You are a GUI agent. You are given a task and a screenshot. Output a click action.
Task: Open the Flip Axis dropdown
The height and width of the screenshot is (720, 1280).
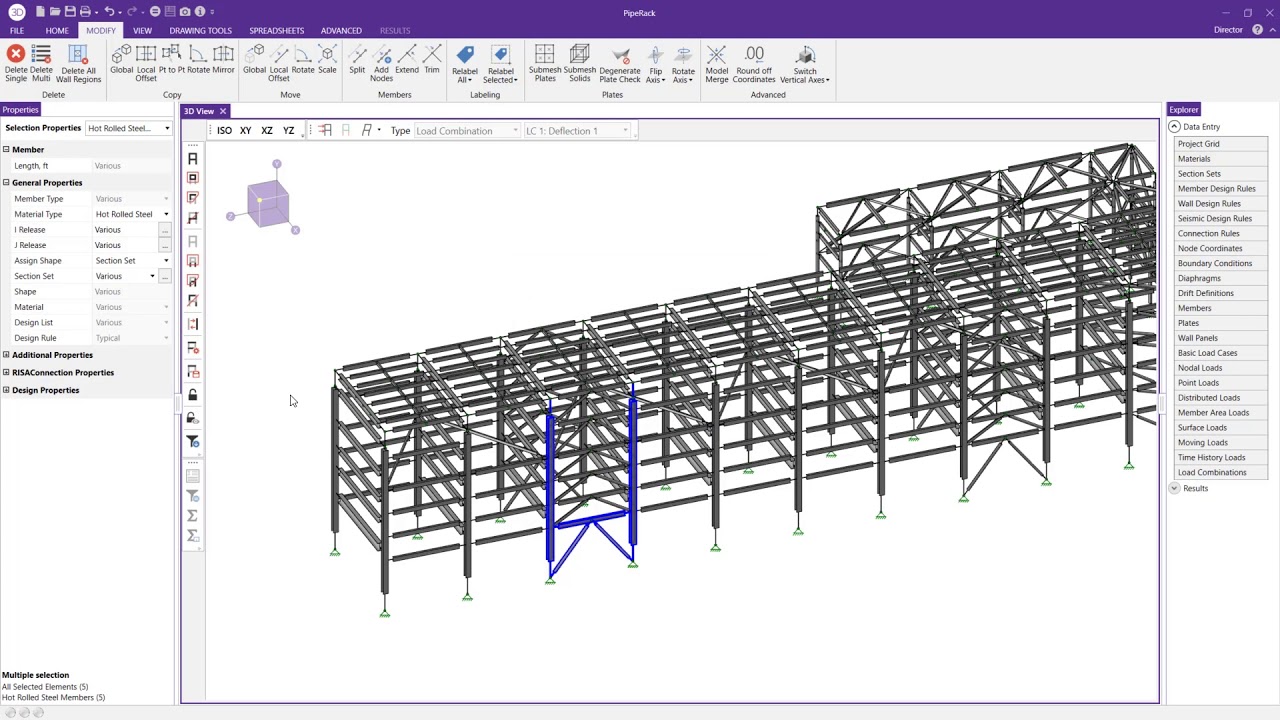[x=655, y=64]
